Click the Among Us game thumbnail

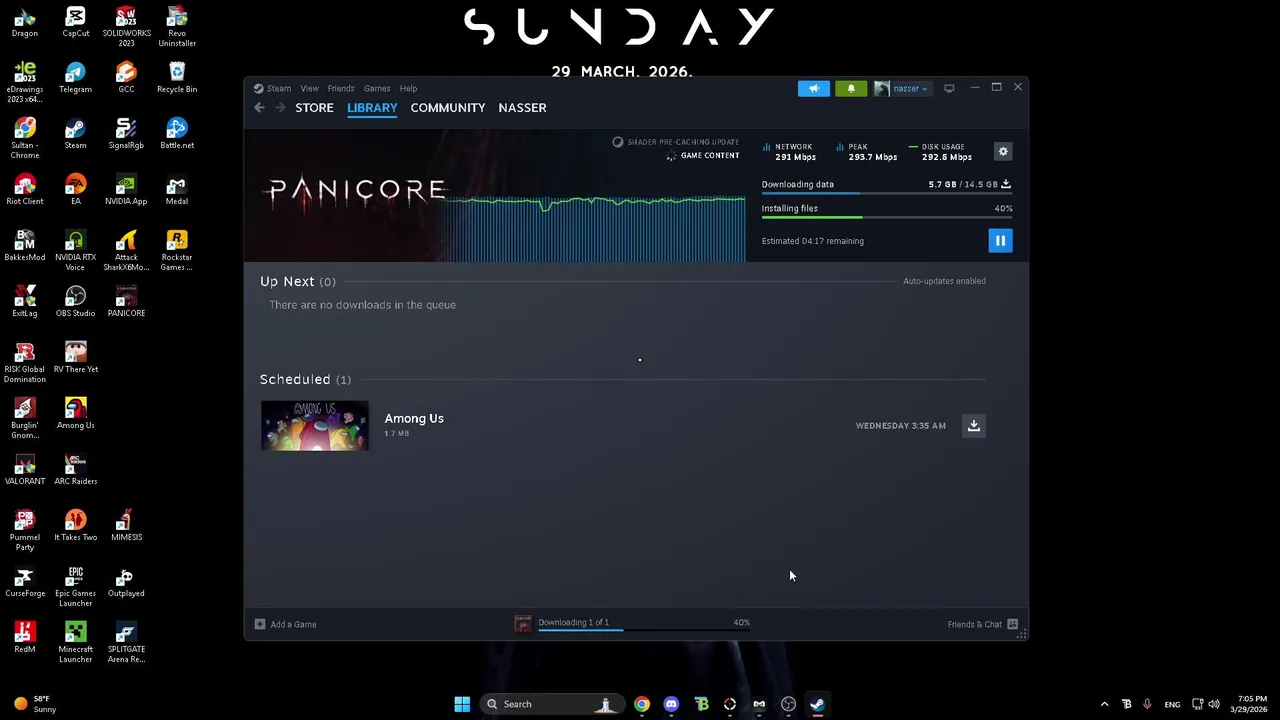coord(315,426)
